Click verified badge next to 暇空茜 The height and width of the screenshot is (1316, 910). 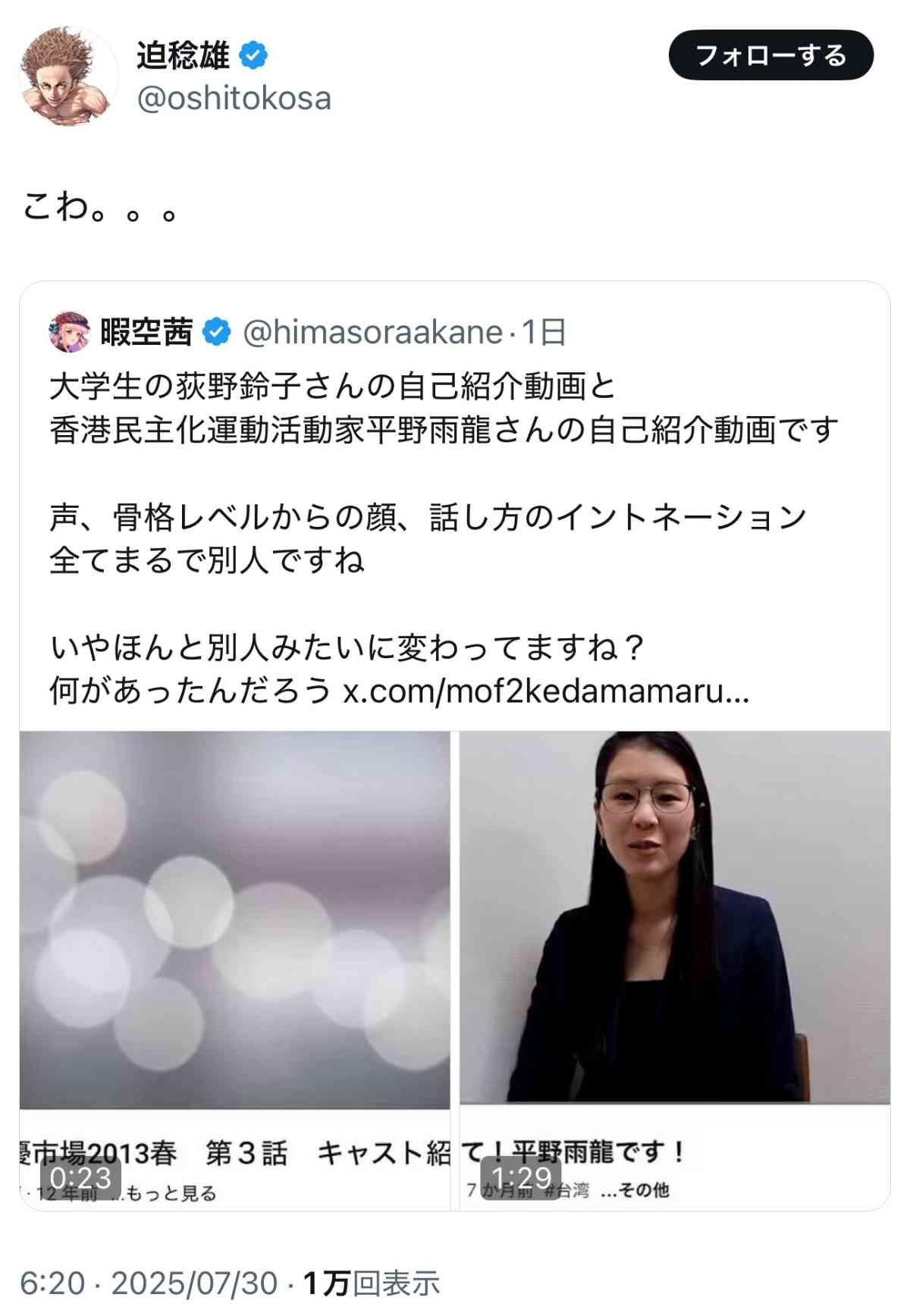tap(218, 332)
